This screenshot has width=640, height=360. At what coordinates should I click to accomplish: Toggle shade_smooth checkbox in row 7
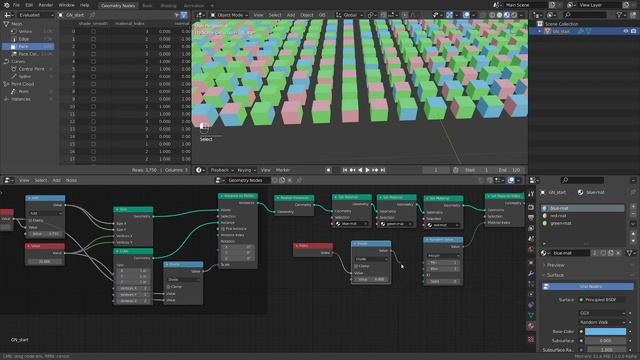tap(93, 84)
